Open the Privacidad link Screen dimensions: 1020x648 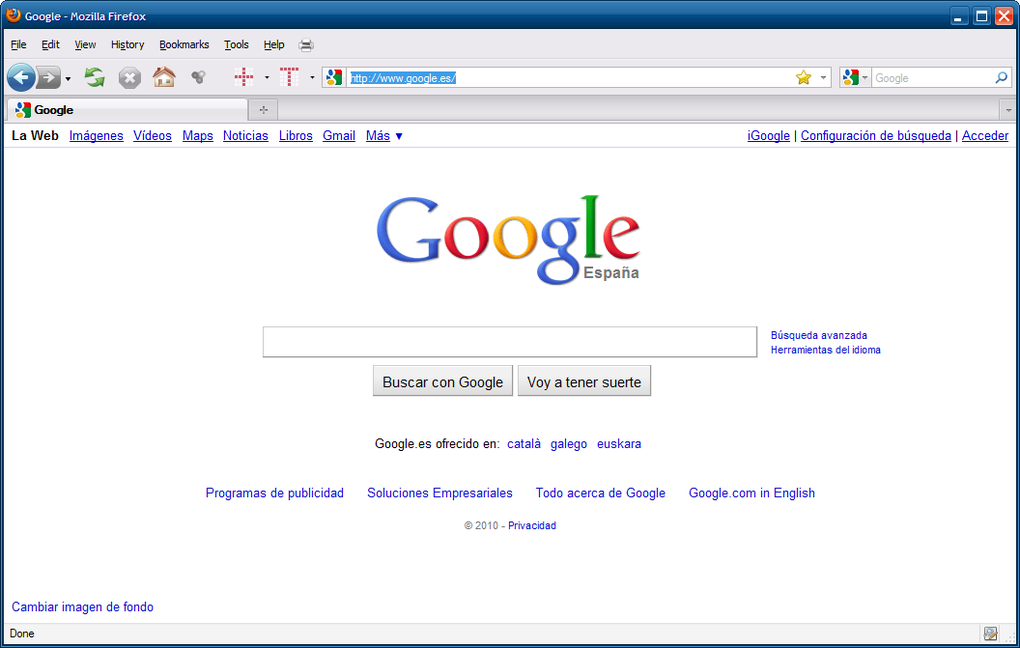(531, 525)
